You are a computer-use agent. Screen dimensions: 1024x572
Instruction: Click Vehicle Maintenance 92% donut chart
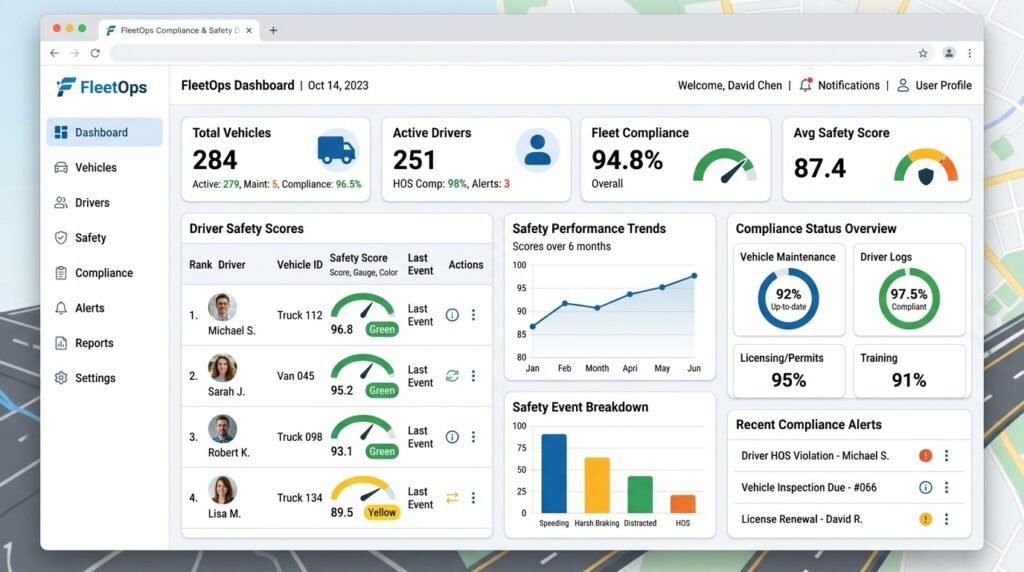pyautogui.click(x=788, y=298)
